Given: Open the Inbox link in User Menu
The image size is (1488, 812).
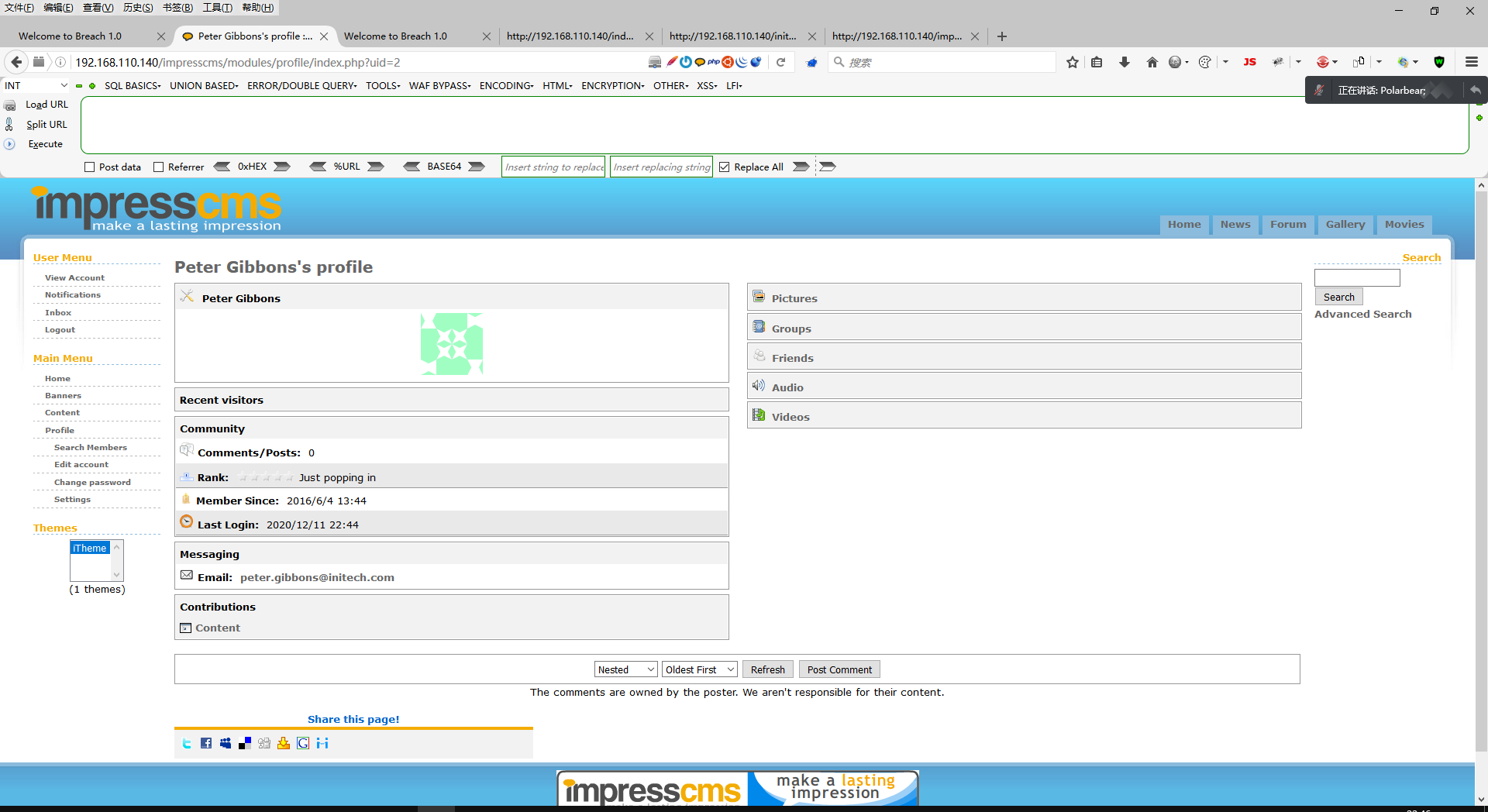Looking at the screenshot, I should pyautogui.click(x=58, y=313).
